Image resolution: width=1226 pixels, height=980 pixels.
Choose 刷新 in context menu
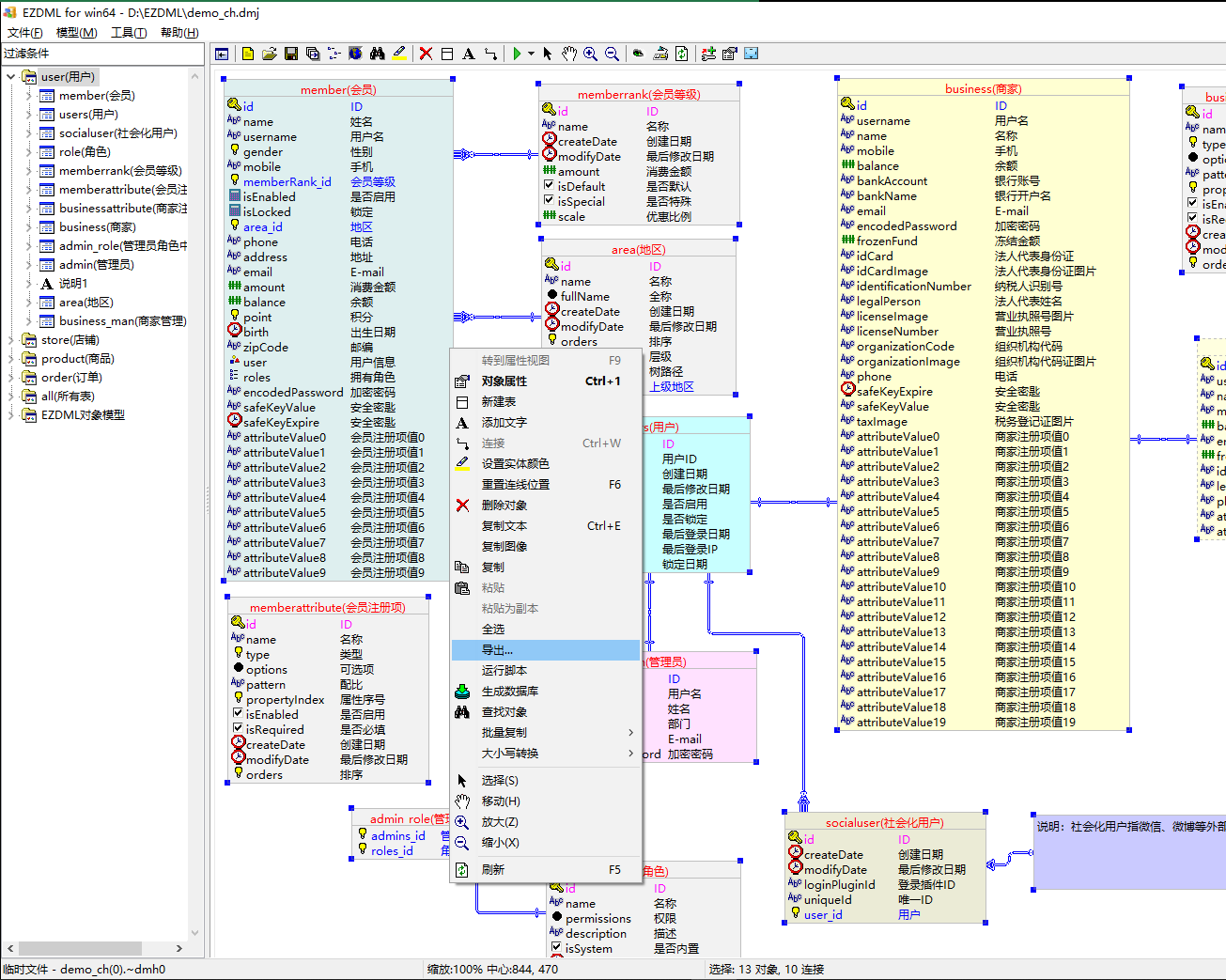546,869
